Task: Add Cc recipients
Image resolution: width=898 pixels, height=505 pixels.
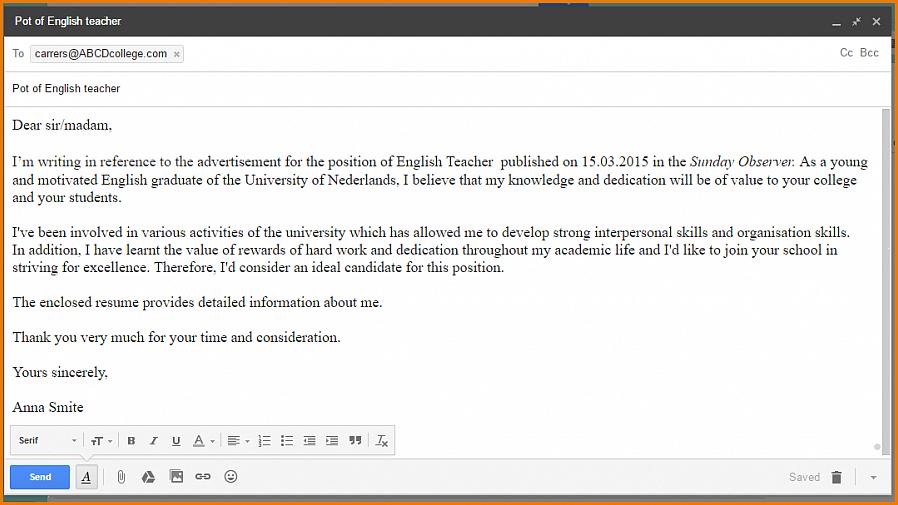Action: click(x=846, y=53)
